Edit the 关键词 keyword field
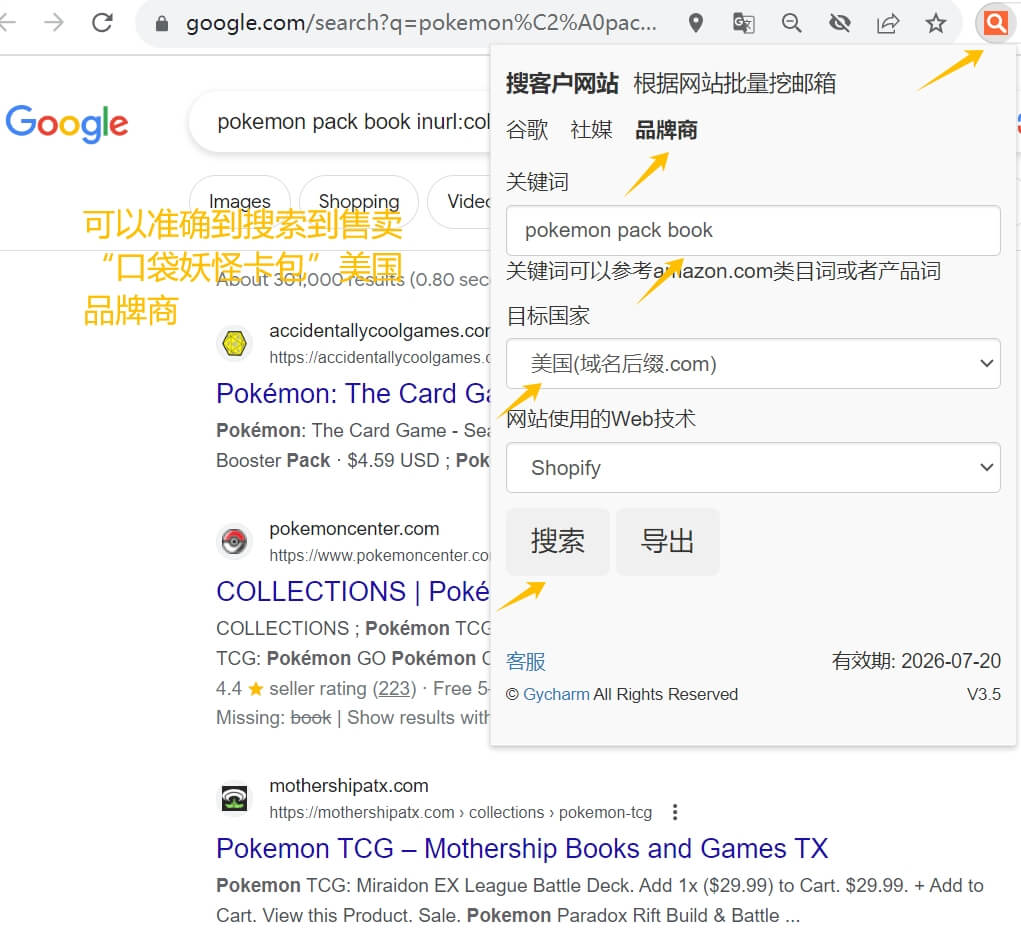The image size is (1021, 934). (753, 231)
